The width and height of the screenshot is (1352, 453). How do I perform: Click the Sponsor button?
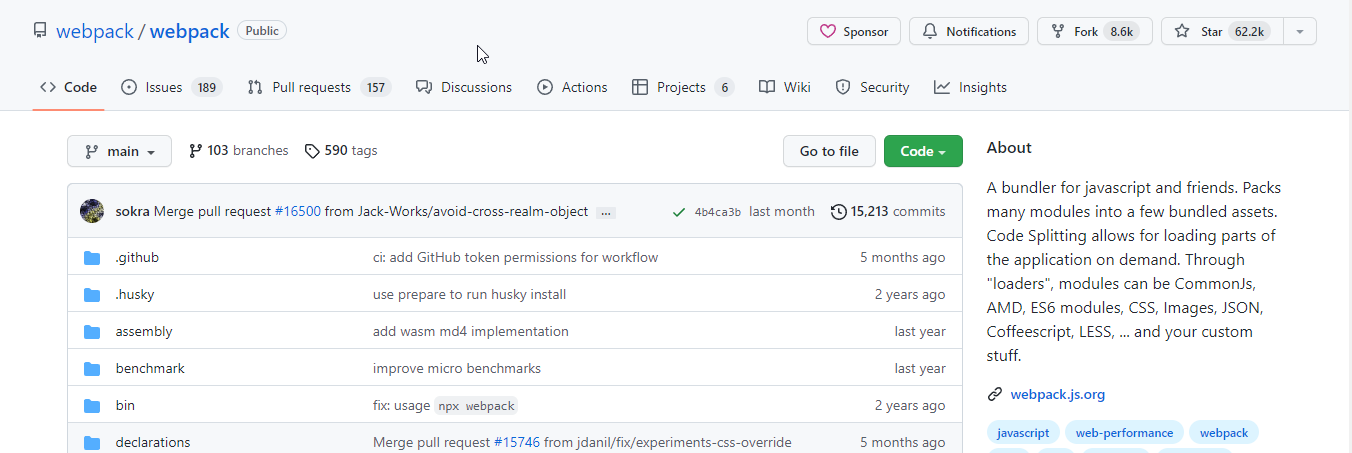pyautogui.click(x=854, y=31)
